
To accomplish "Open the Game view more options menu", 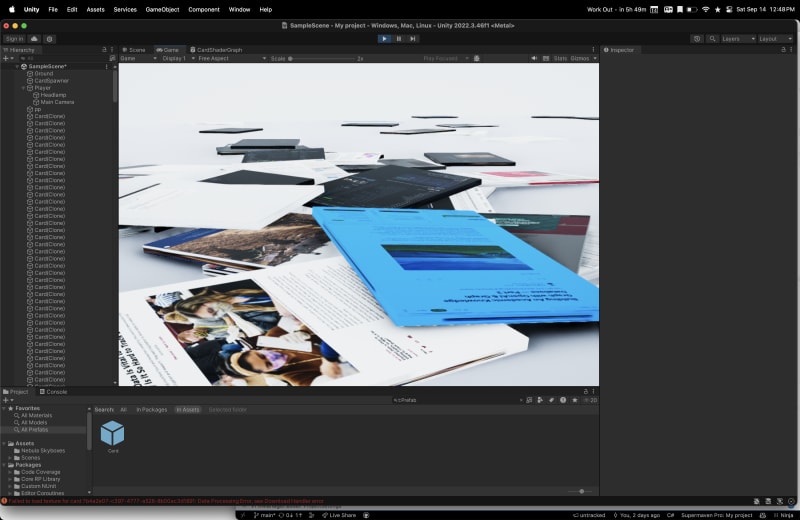I will (x=593, y=50).
